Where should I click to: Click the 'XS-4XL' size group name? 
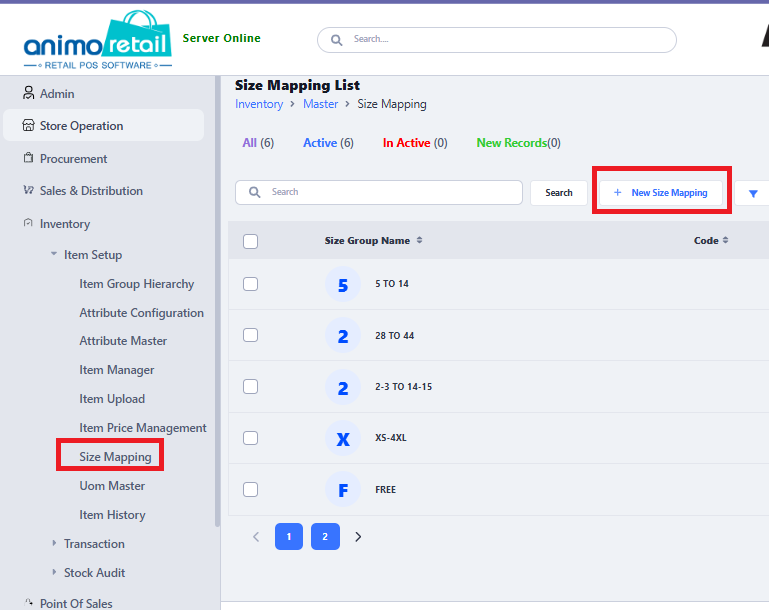point(391,438)
